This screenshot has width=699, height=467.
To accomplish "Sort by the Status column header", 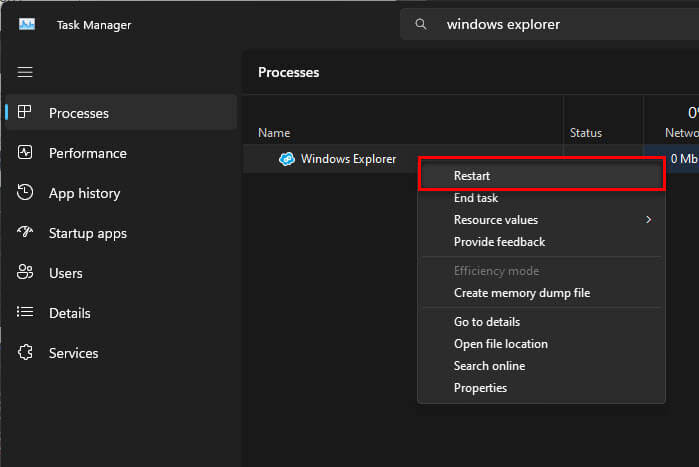I will pyautogui.click(x=585, y=133).
